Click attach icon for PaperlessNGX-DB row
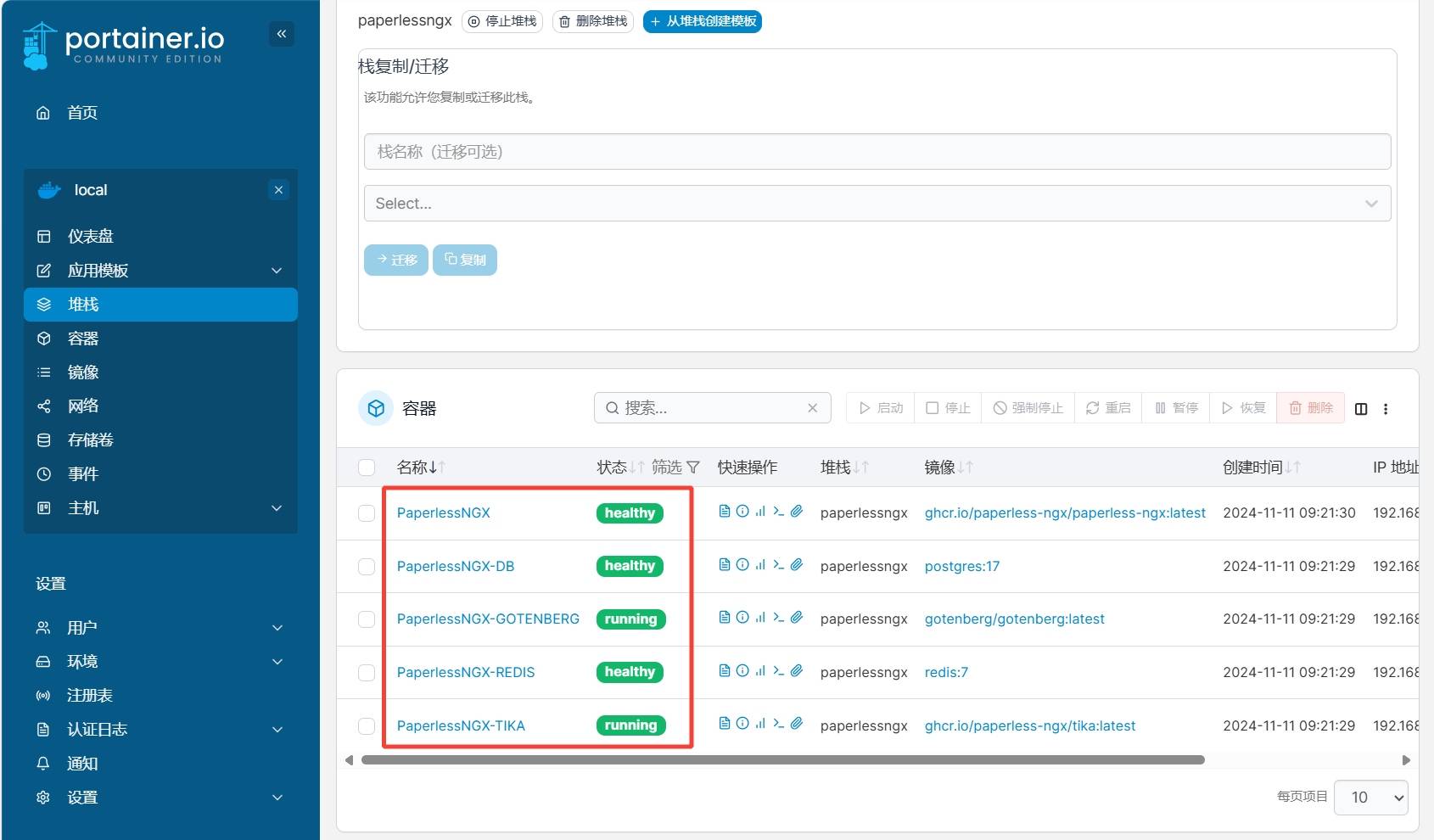This screenshot has width=1434, height=840. point(796,565)
